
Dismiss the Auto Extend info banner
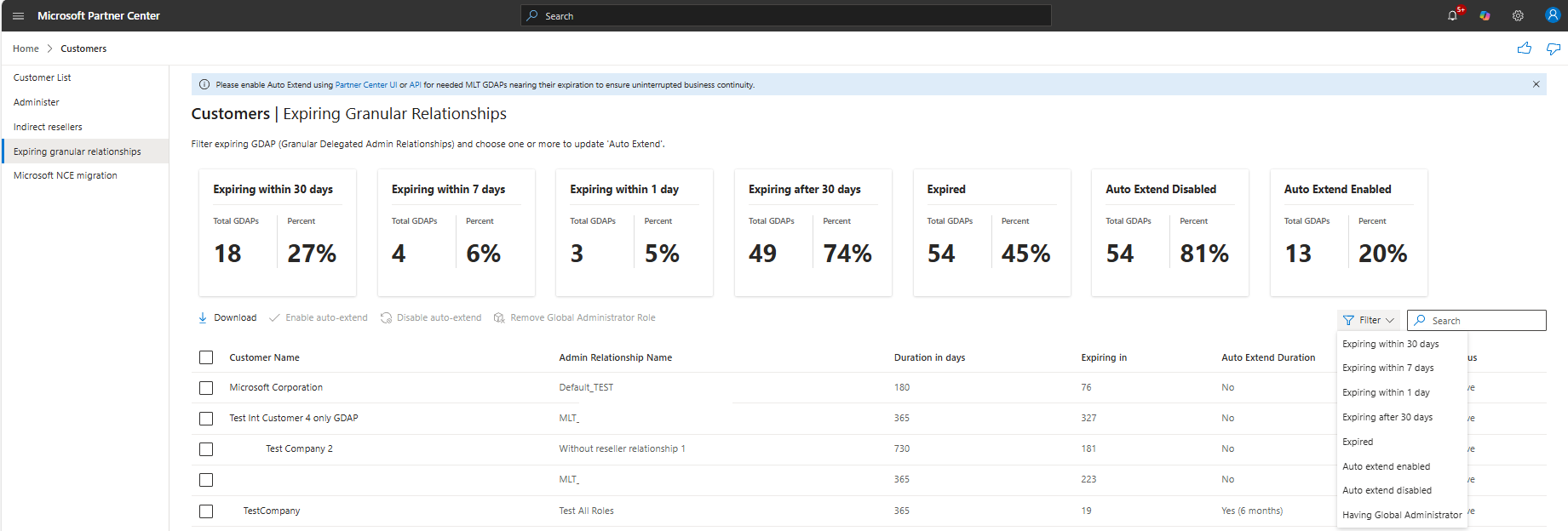click(1536, 84)
